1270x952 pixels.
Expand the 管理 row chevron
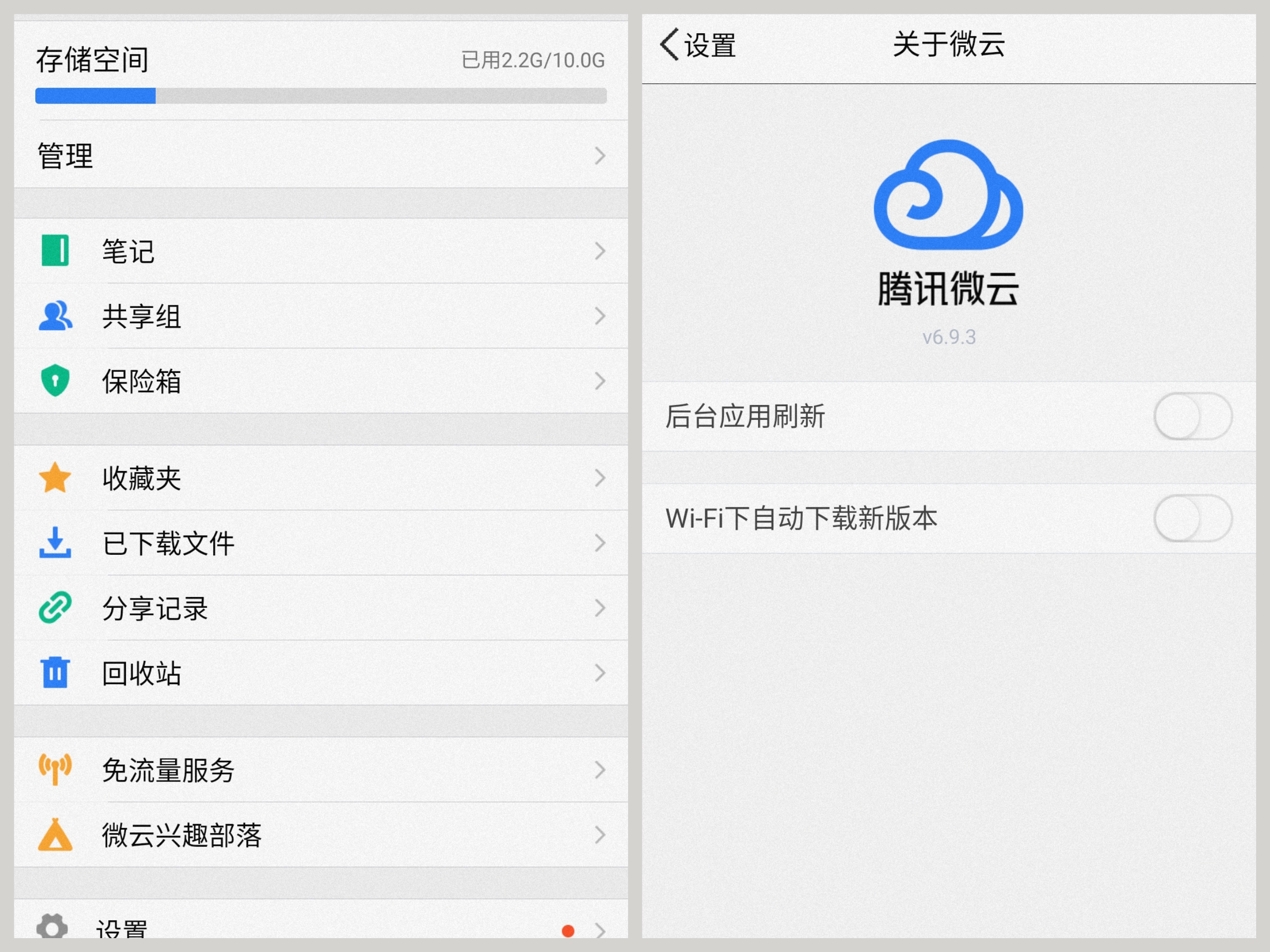(600, 156)
